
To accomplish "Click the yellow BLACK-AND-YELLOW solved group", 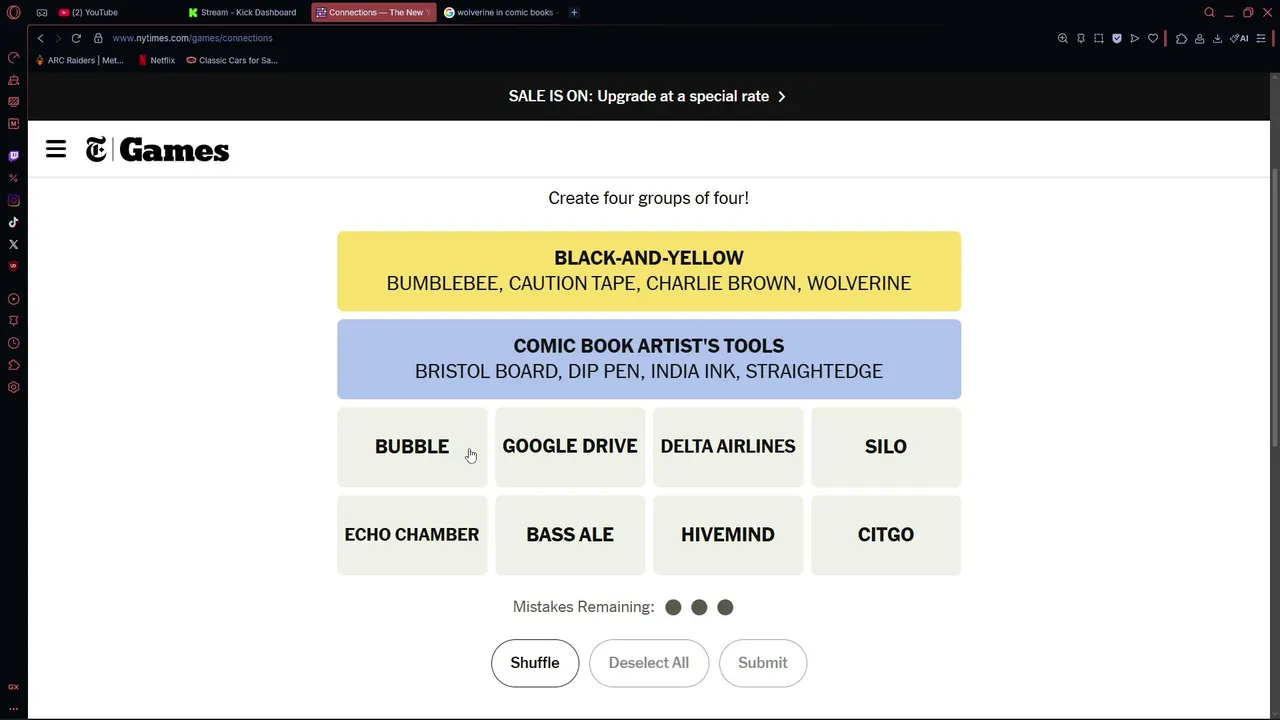I will [x=649, y=271].
